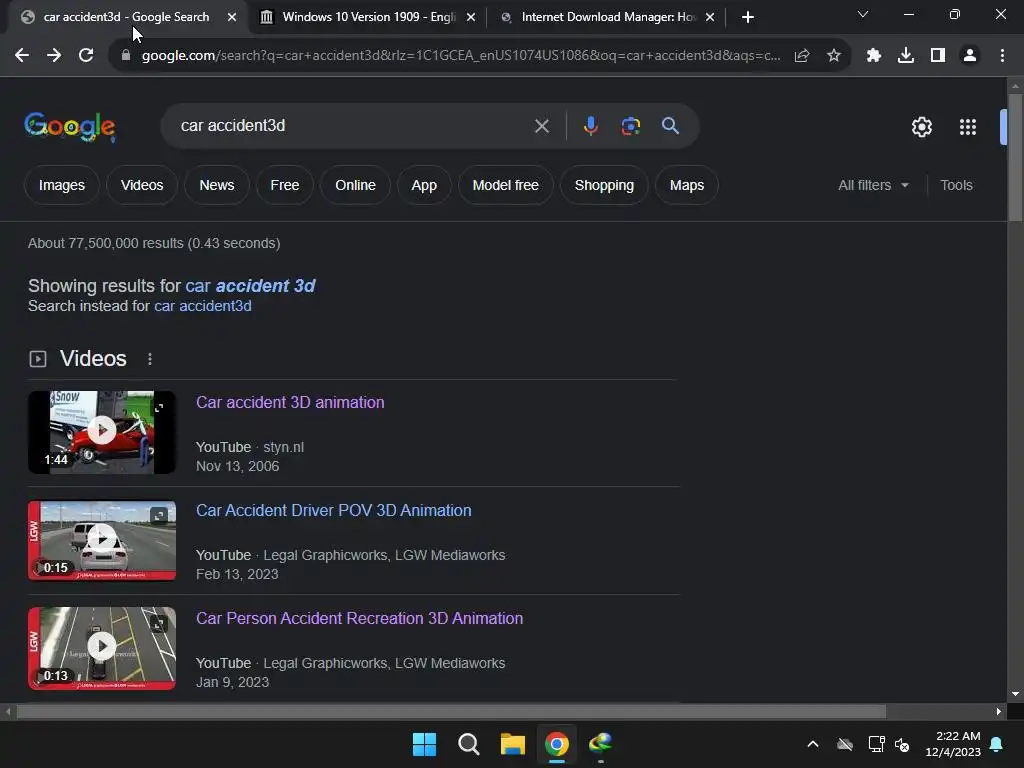Submit search with magnifier icon
The image size is (1024, 768).
click(671, 126)
